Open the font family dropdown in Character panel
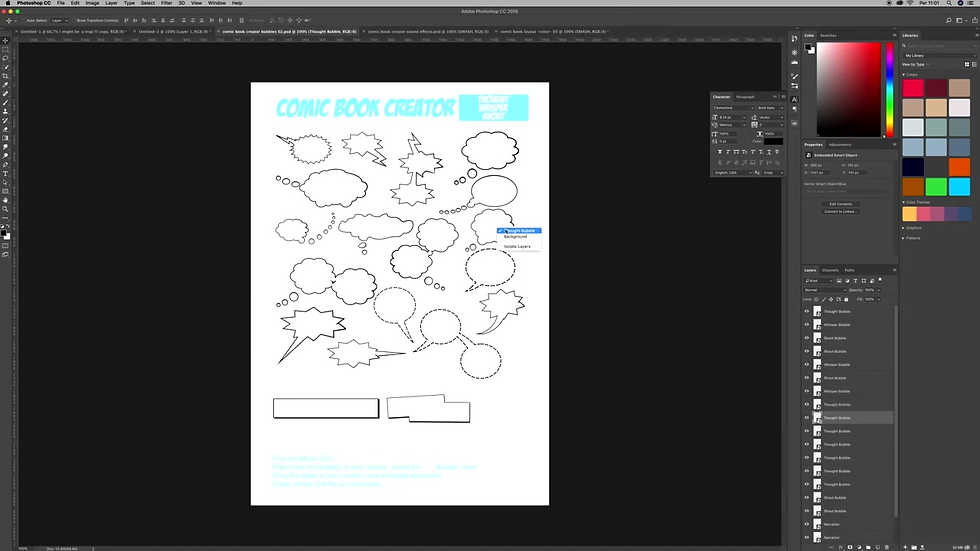Image resolution: width=980 pixels, height=551 pixels. (x=733, y=107)
